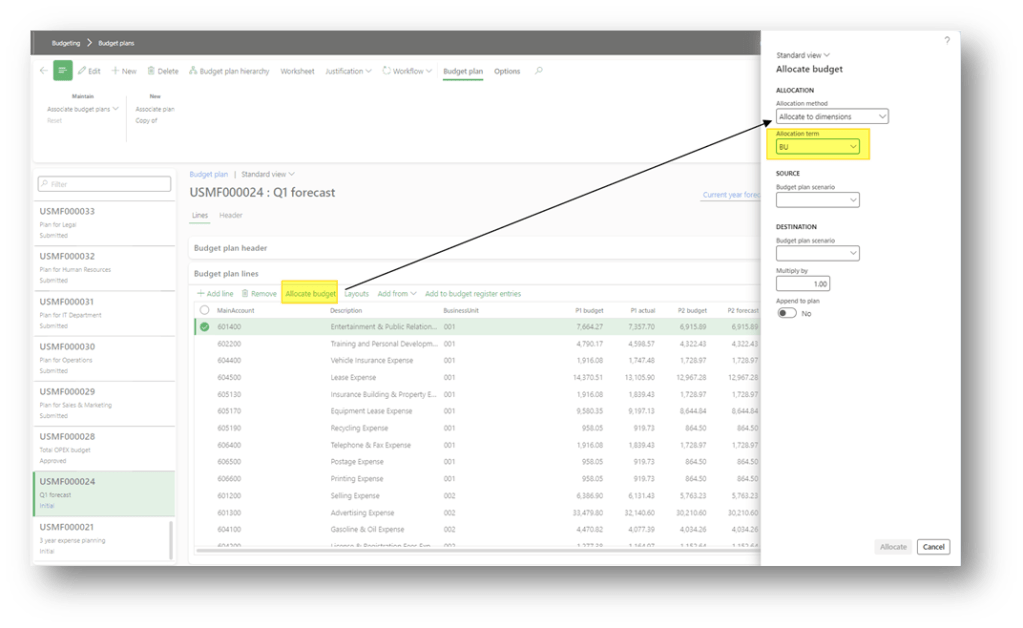Open the Allocation method dropdown
This screenshot has height=628, width=1023.
[831, 117]
